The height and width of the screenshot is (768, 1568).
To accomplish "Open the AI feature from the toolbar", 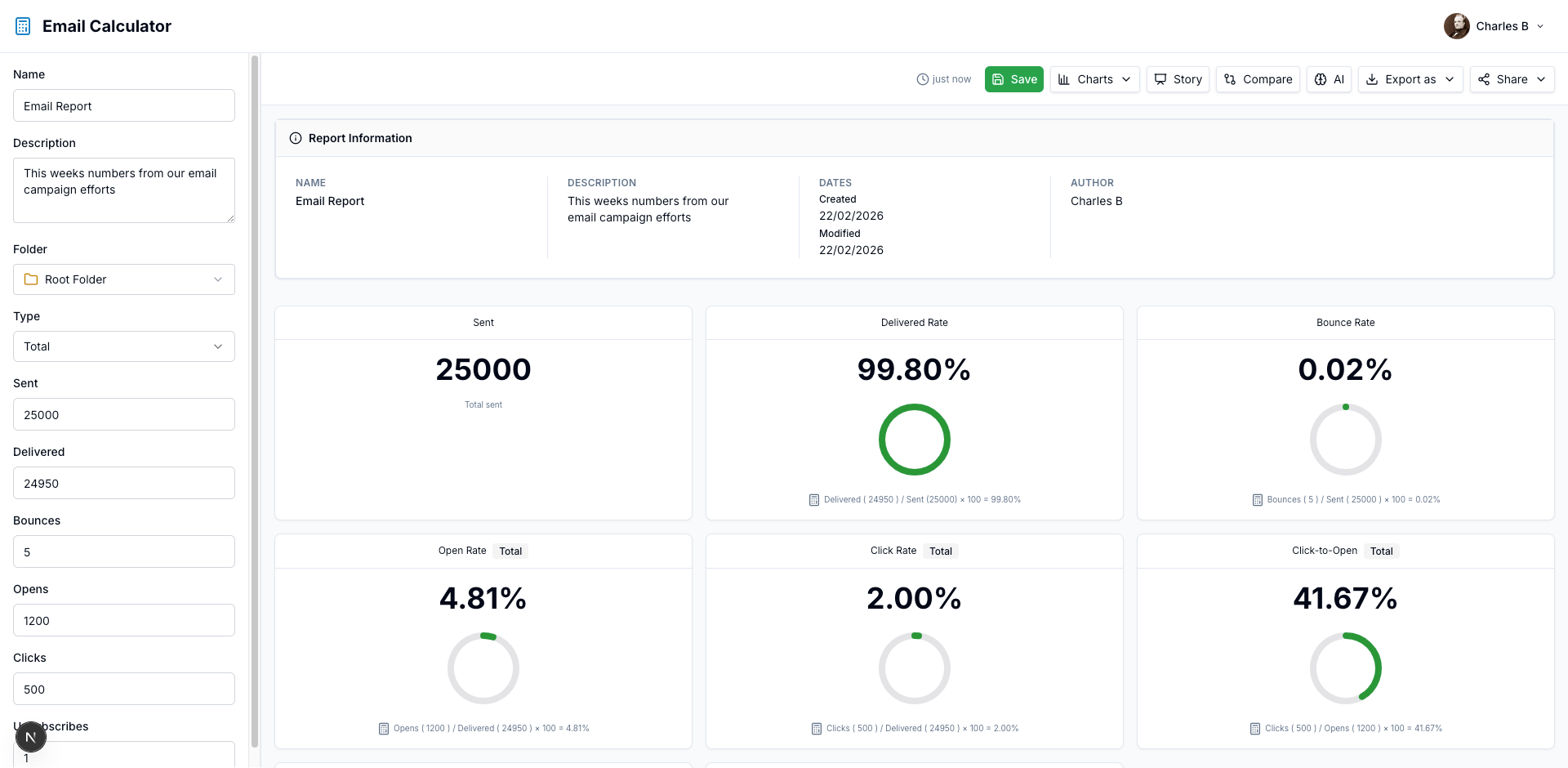I will (x=1329, y=79).
